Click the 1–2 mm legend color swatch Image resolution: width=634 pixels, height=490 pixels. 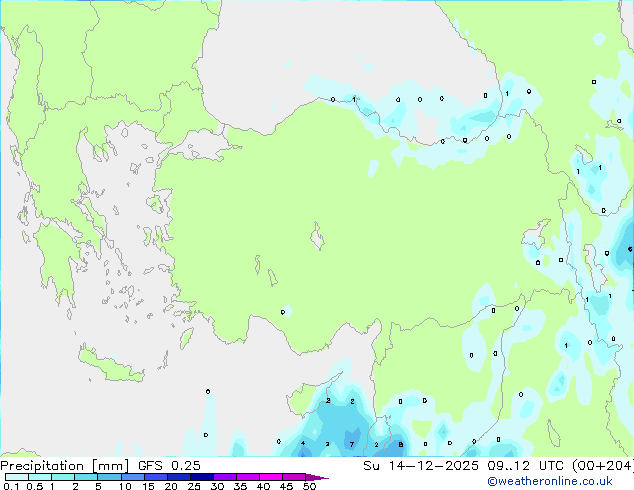click(63, 477)
